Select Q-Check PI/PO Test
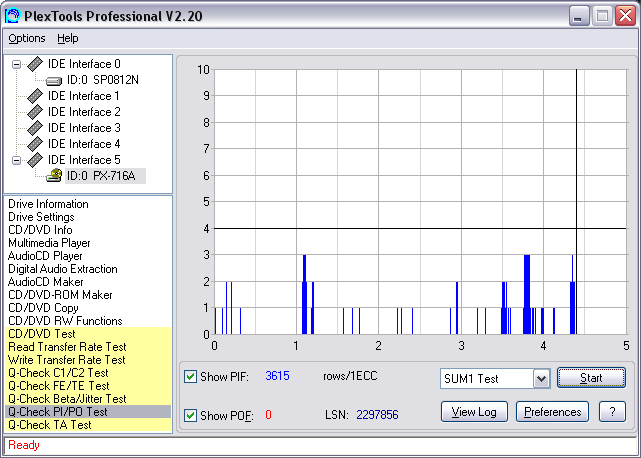The image size is (641, 458). 88,412
